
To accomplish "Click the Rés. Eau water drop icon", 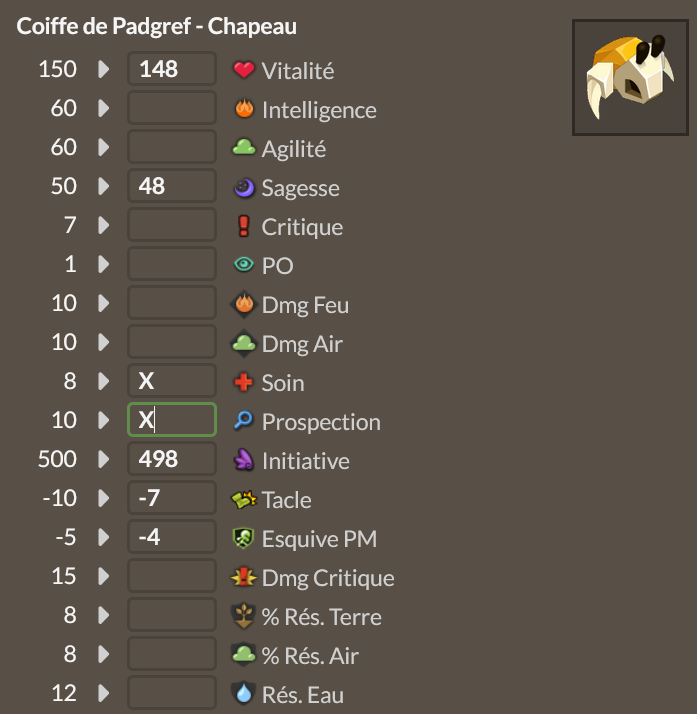I will tap(244, 694).
